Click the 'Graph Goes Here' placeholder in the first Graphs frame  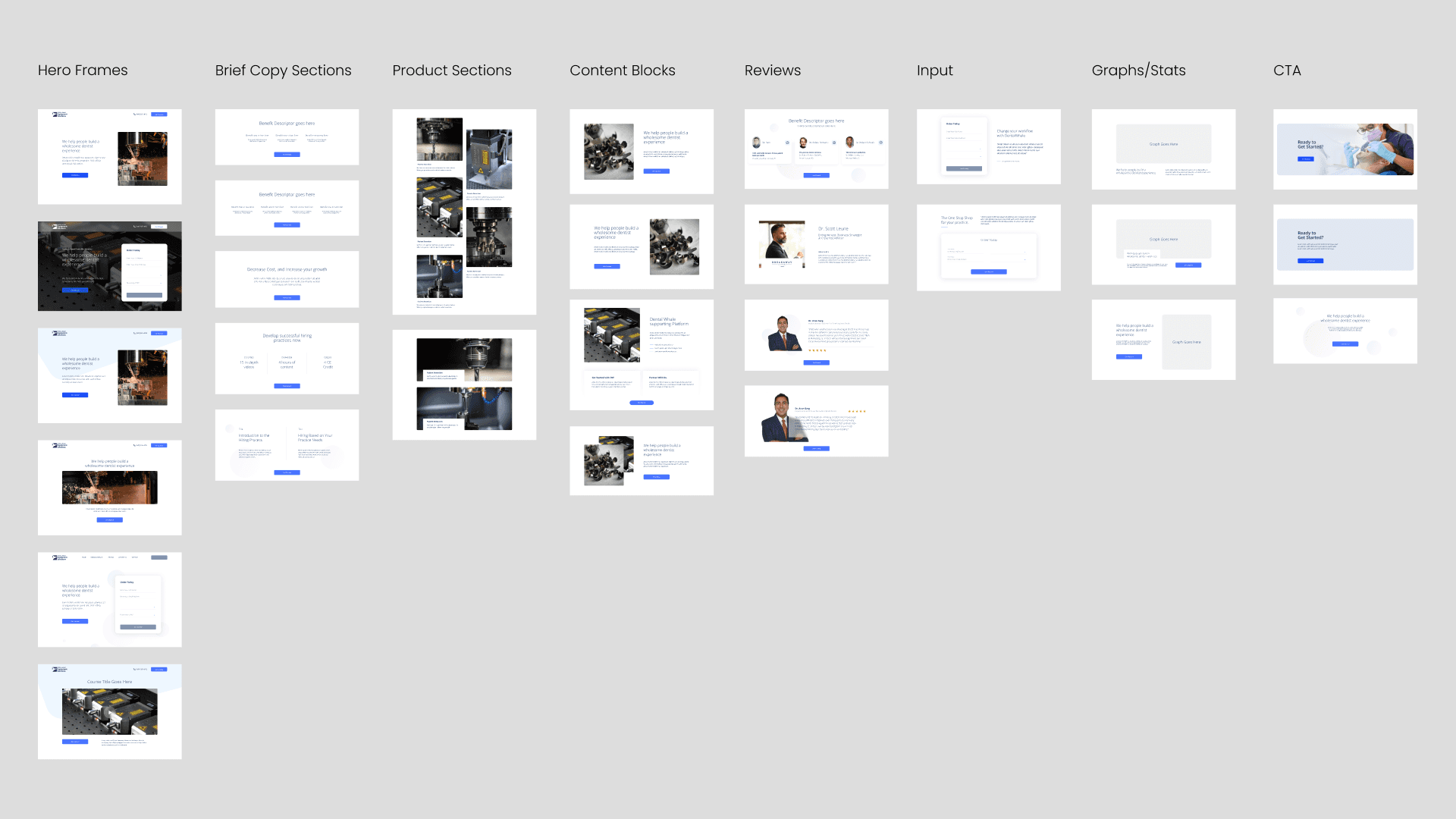pyautogui.click(x=1163, y=144)
